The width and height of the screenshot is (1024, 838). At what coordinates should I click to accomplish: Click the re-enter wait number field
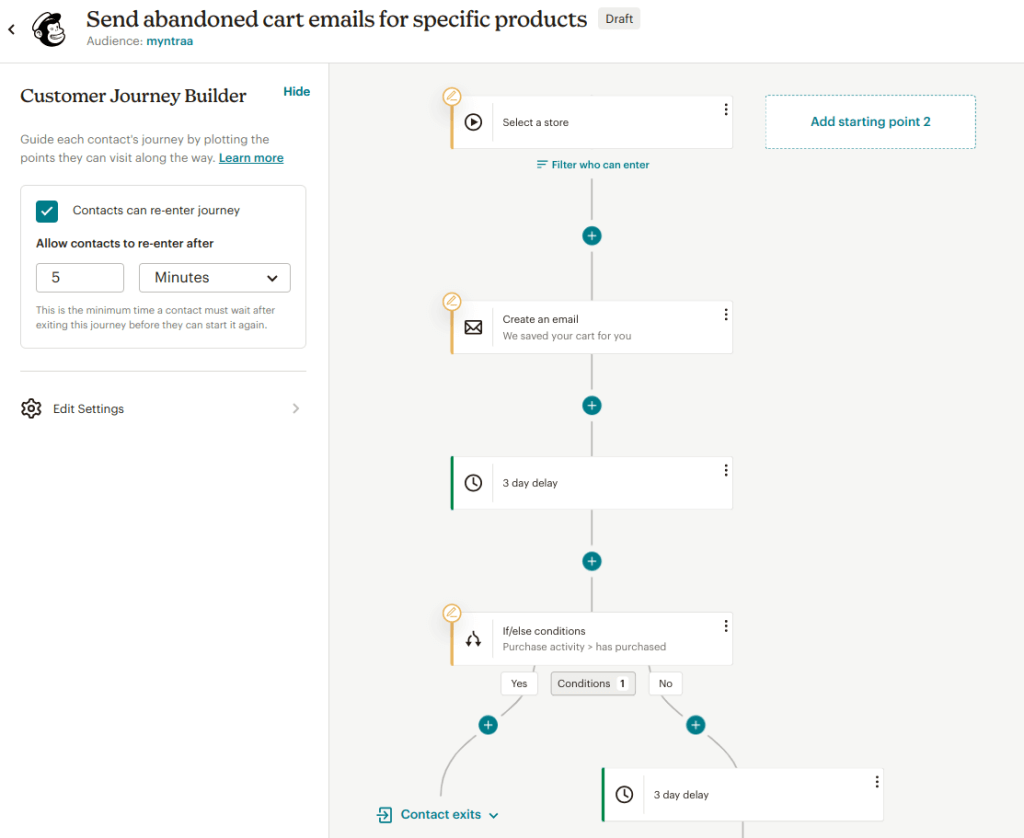tap(80, 278)
